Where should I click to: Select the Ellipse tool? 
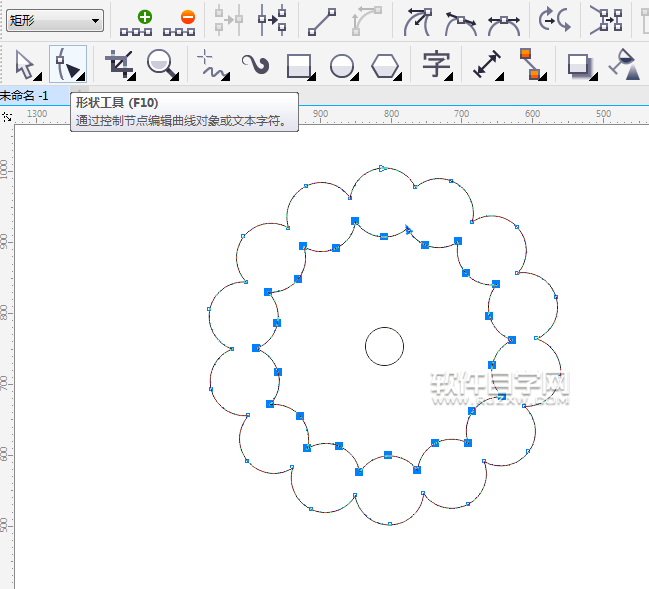pos(342,66)
